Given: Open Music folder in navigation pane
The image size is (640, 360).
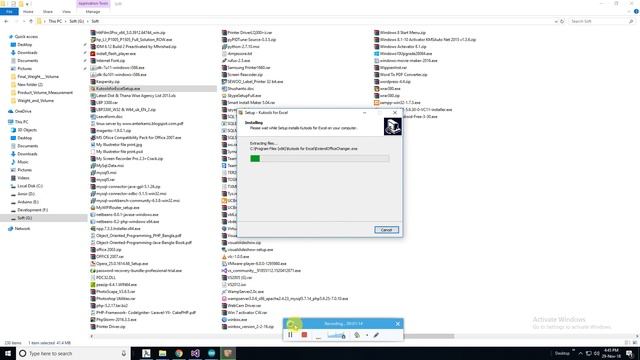Looking at the screenshot, I should point(23,162).
